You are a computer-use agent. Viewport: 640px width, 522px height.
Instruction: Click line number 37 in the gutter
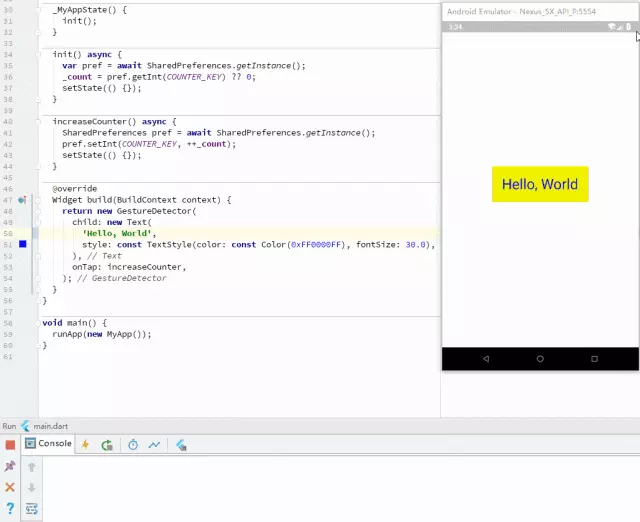point(8,88)
